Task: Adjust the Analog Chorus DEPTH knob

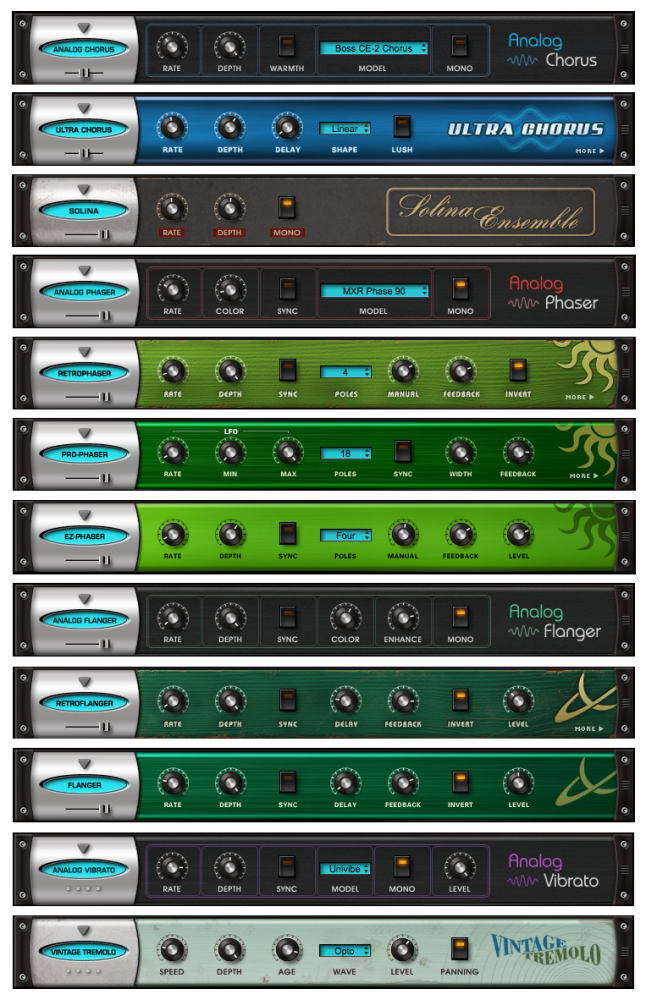Action: pyautogui.click(x=229, y=46)
